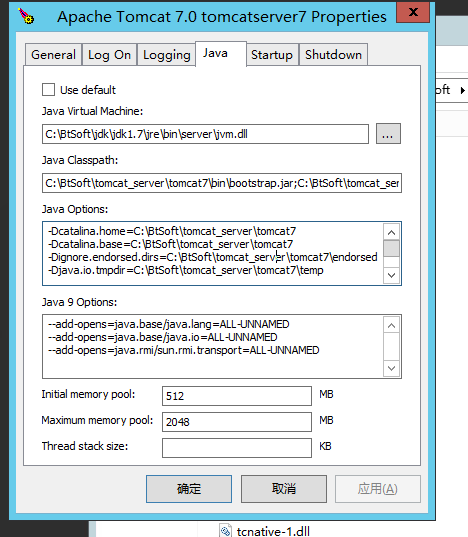
Task: Click Java 9 Options scroll down arrow
Action: (391, 369)
